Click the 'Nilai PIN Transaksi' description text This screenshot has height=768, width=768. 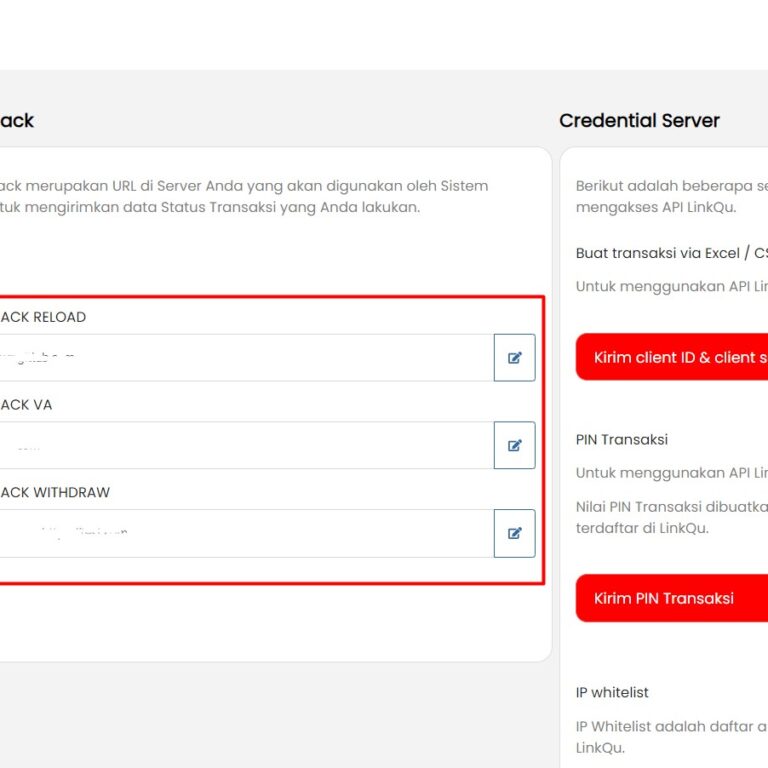click(x=670, y=506)
